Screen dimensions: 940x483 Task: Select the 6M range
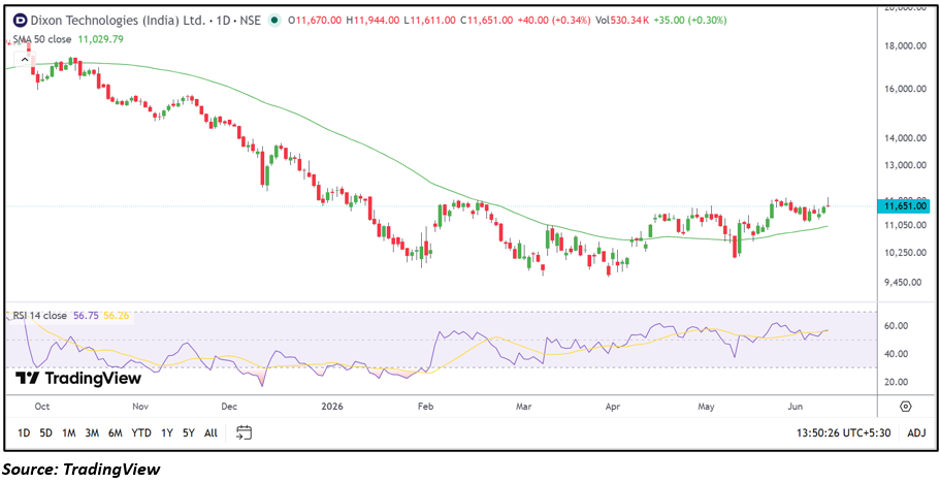[116, 432]
